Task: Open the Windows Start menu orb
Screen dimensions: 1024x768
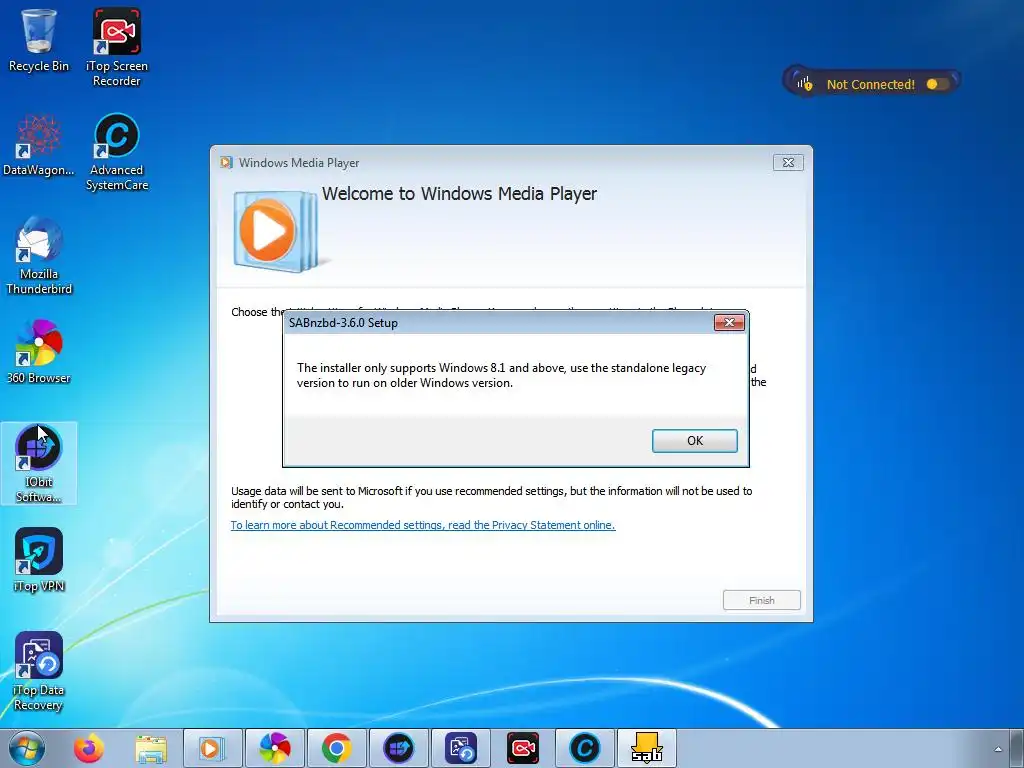Action: tap(27, 748)
